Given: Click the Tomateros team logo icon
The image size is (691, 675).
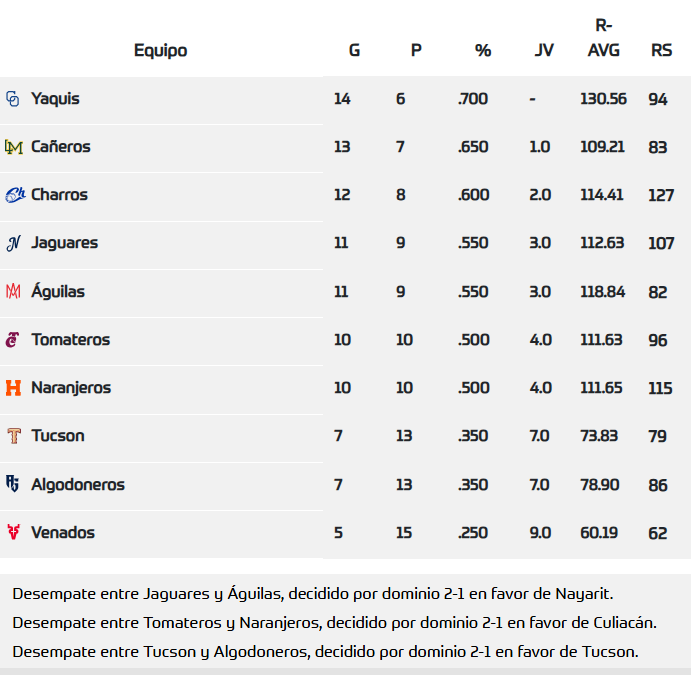Looking at the screenshot, I should pyautogui.click(x=13, y=340).
